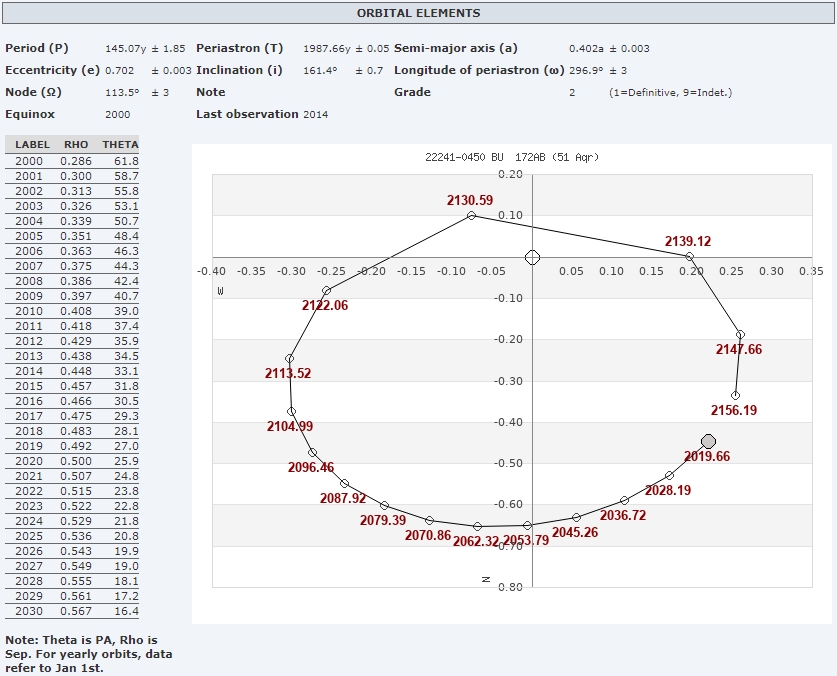Image resolution: width=837 pixels, height=676 pixels.
Task: Select the orbit point labeled 2130.59
Action: point(471,215)
